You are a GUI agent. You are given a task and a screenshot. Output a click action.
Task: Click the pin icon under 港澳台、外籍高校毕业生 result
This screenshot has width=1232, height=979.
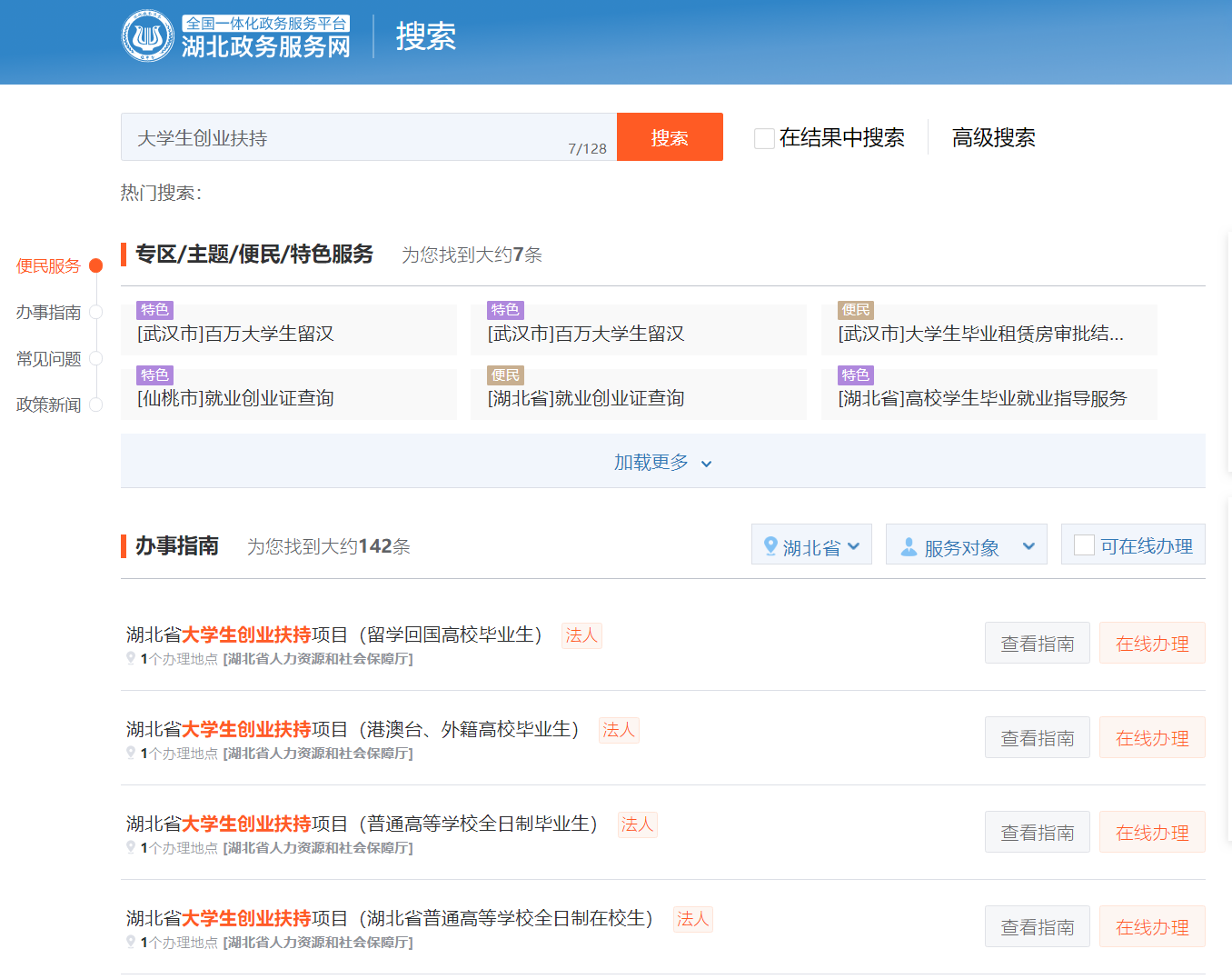tap(131, 753)
